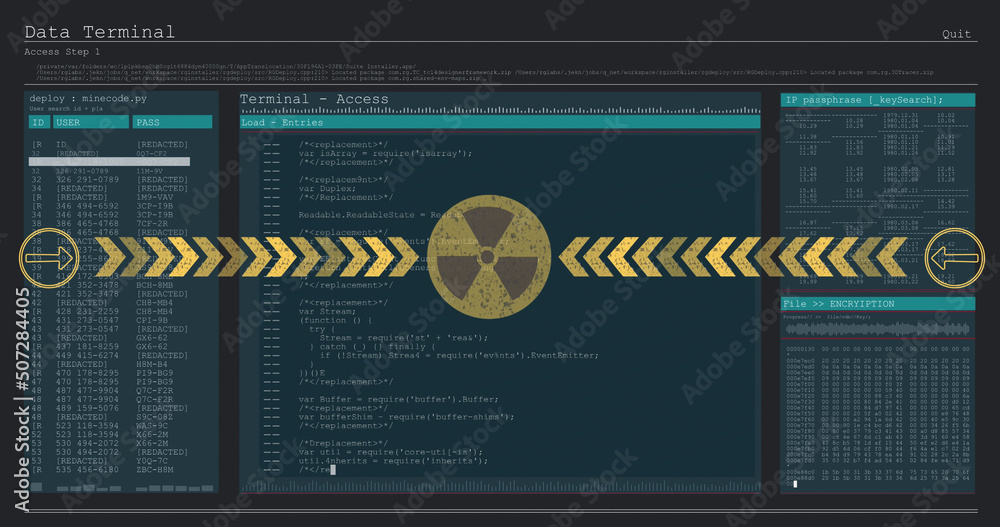This screenshot has width=1000, height=527.
Task: Click the pass code 0Q7-CF2
Action: pyautogui.click(x=152, y=154)
